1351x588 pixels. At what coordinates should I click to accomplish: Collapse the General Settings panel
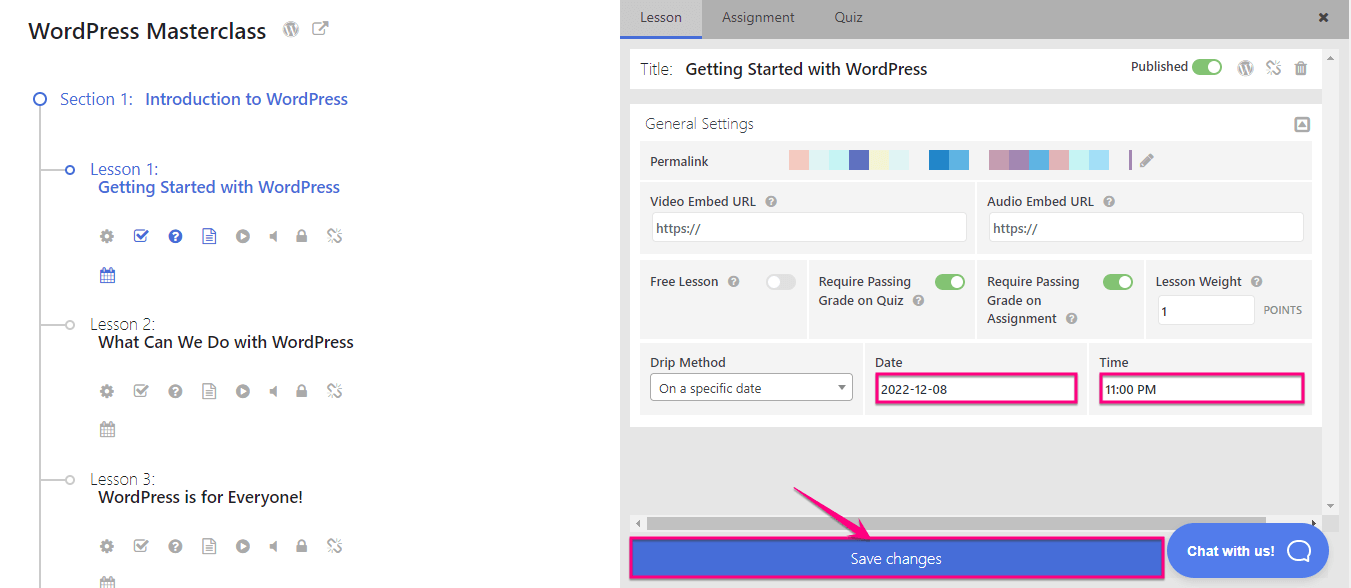coord(1302,125)
